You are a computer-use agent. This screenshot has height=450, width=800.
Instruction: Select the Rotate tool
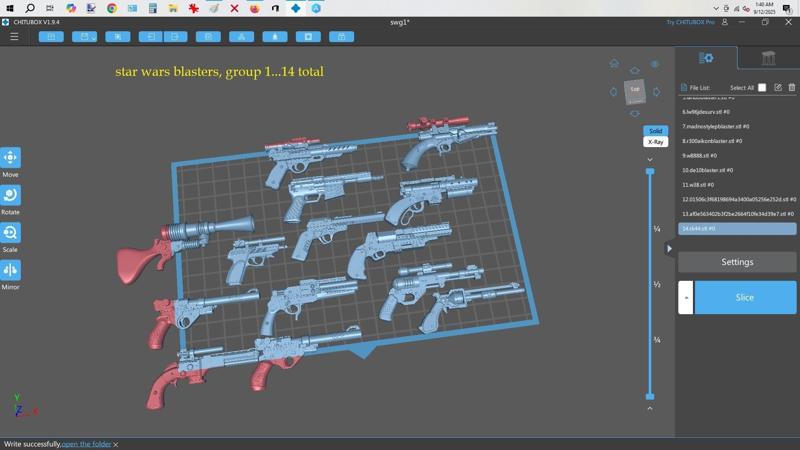pos(10,195)
